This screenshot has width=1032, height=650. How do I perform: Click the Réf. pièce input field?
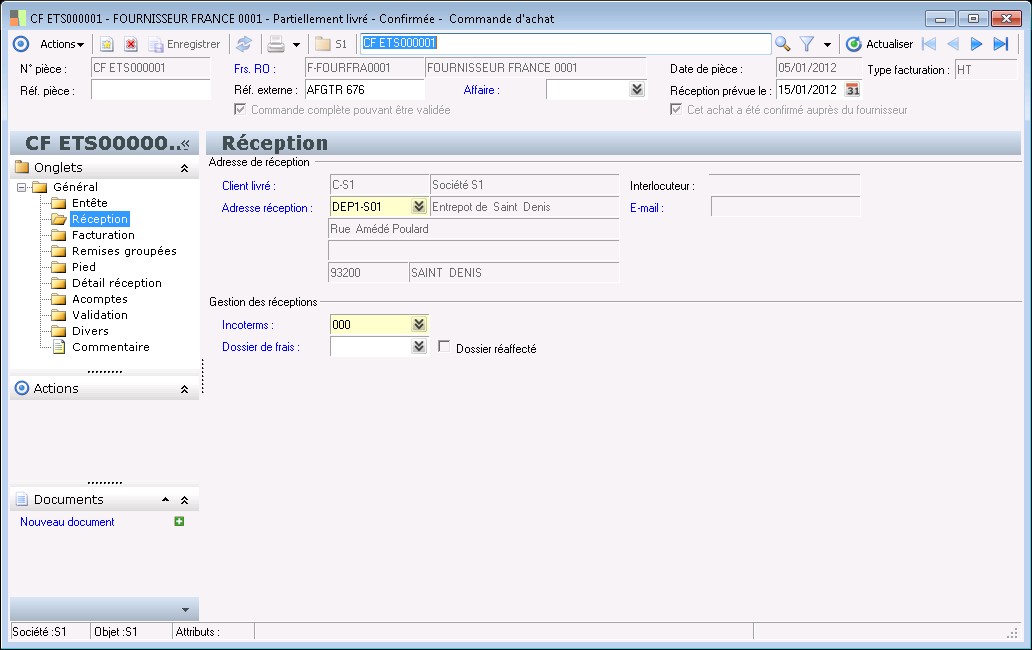click(150, 90)
